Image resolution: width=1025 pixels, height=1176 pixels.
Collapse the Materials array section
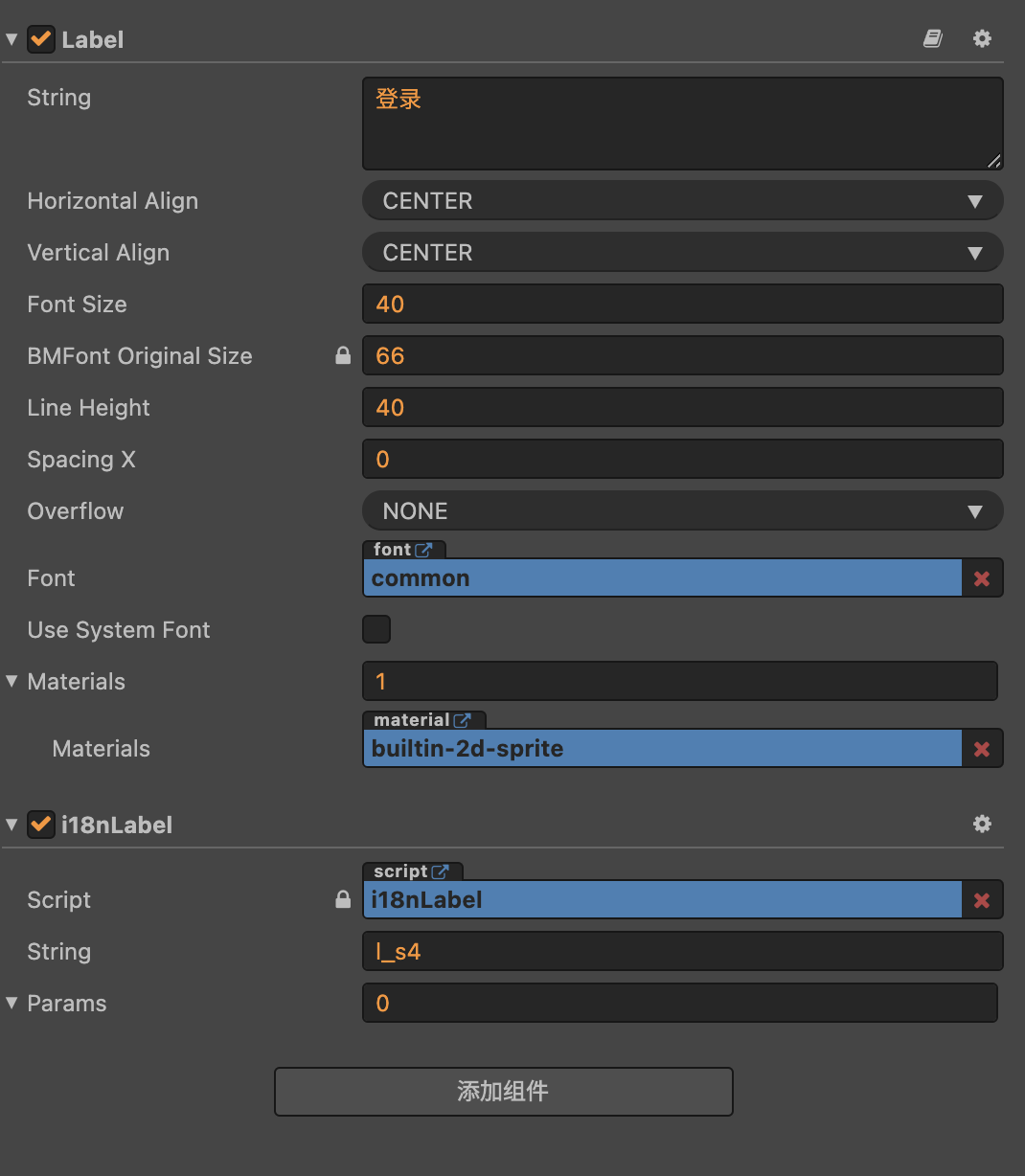coord(11,682)
